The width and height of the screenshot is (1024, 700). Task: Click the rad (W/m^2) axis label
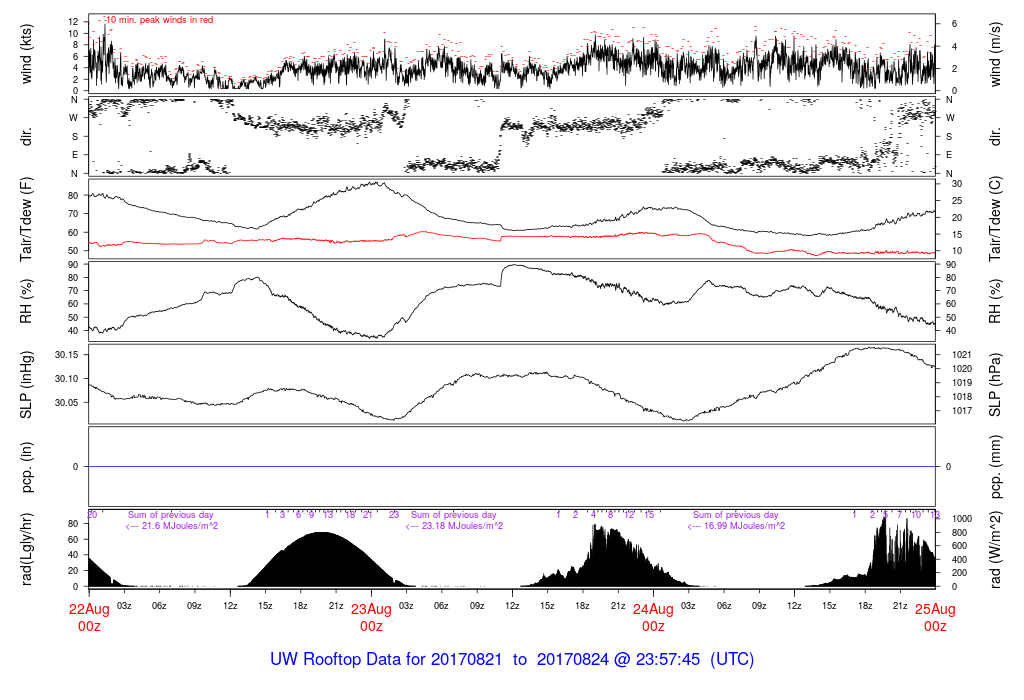point(996,548)
